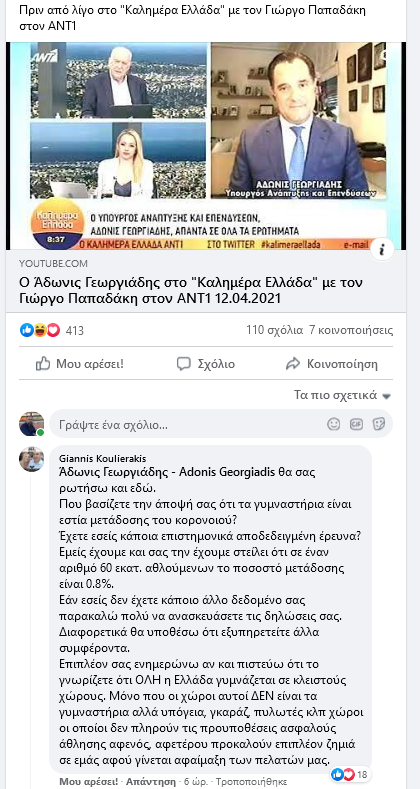Open sticker picker in comment box

coord(378,424)
